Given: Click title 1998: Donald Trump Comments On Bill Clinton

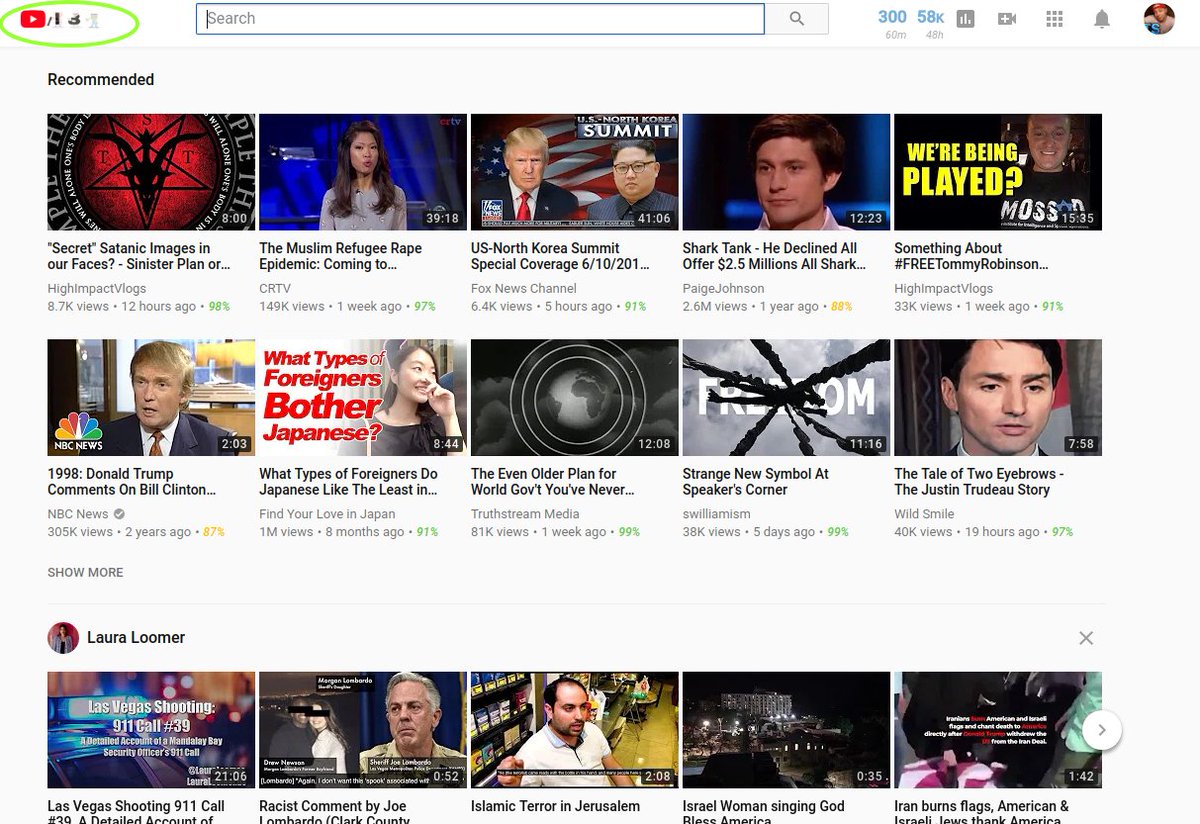Looking at the screenshot, I should (x=132, y=482).
